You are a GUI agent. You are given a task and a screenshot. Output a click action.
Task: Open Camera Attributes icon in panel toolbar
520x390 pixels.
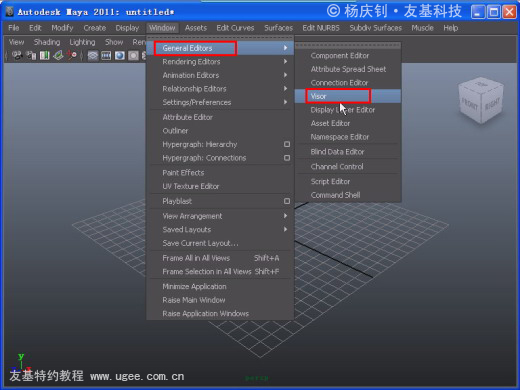(x=31, y=55)
